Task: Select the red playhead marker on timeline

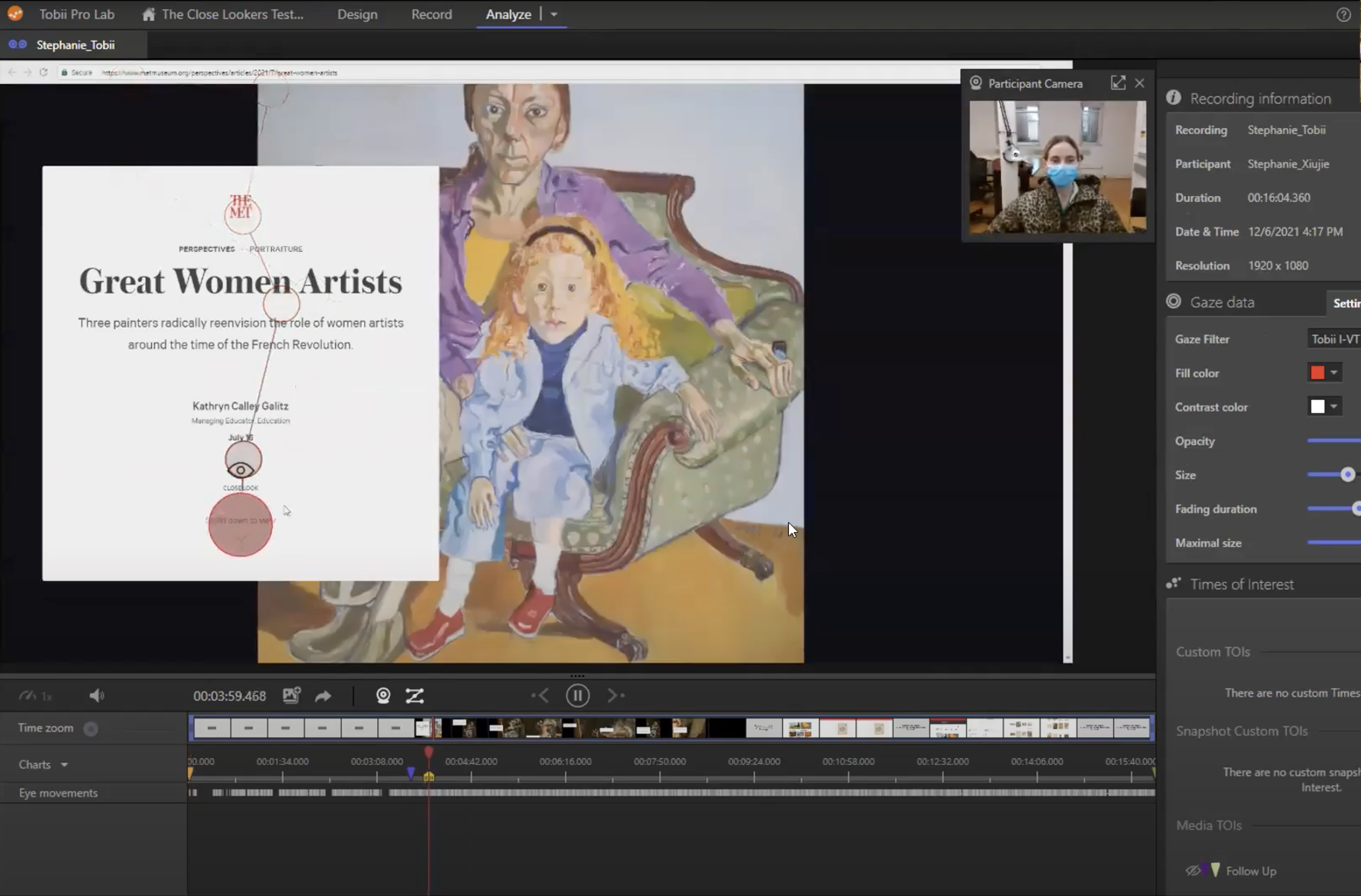Action: pos(429,752)
